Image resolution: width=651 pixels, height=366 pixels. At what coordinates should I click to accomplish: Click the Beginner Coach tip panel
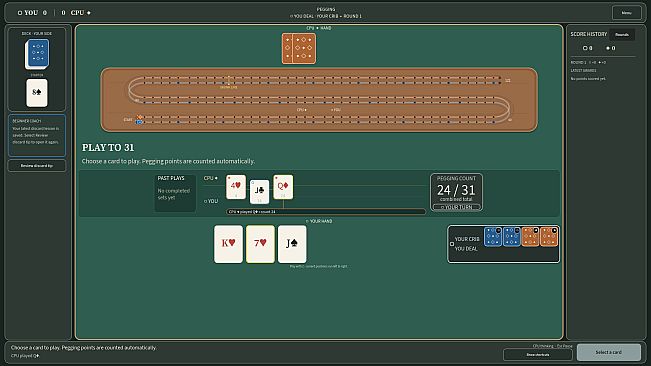pos(37,136)
